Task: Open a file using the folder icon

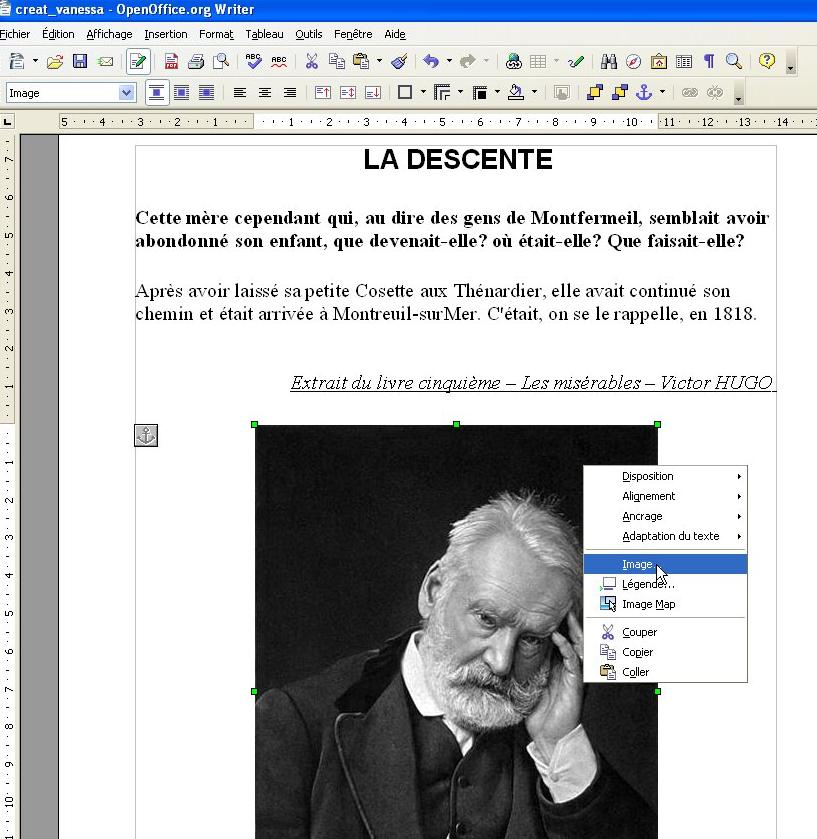Action: [55, 62]
